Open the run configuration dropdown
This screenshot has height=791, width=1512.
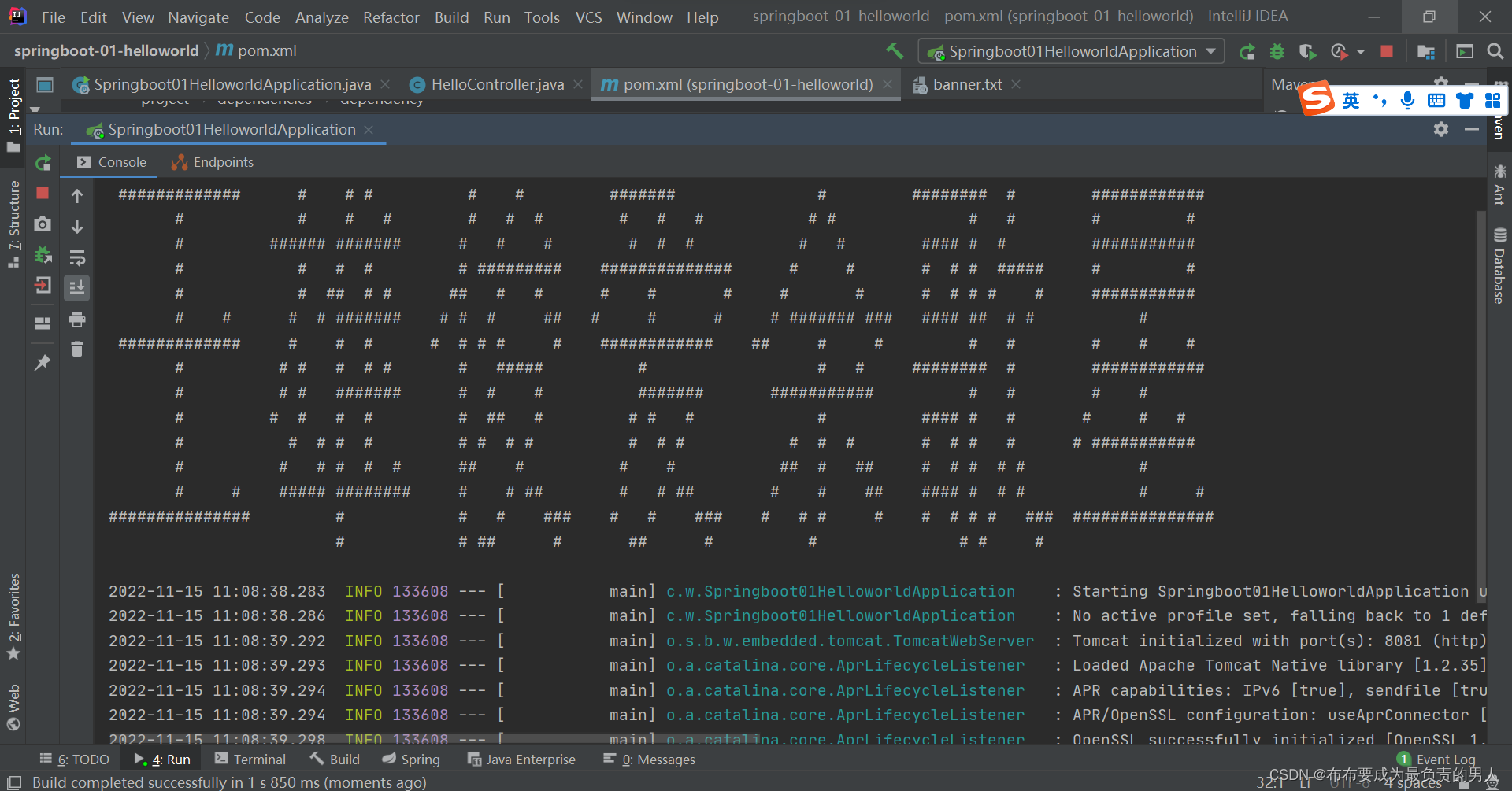point(1071,51)
